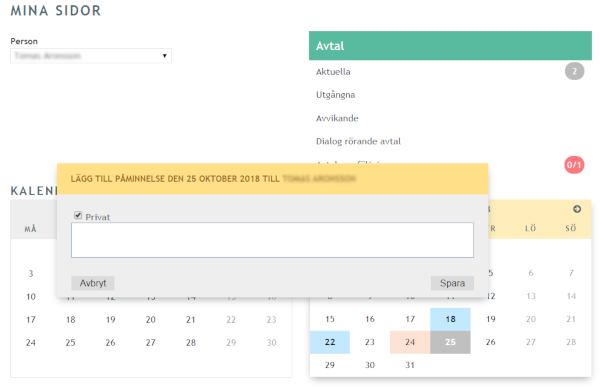Click the Avtal panel header
The image size is (600, 390).
[x=450, y=46]
